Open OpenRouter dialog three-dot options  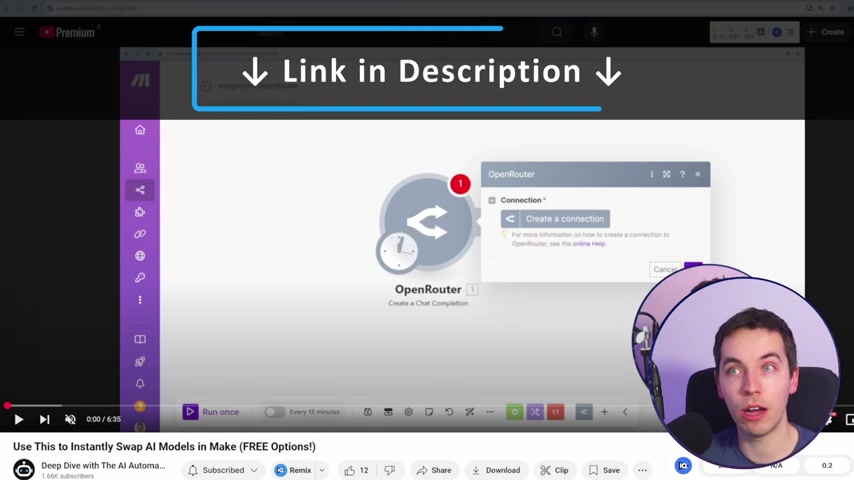pos(651,174)
